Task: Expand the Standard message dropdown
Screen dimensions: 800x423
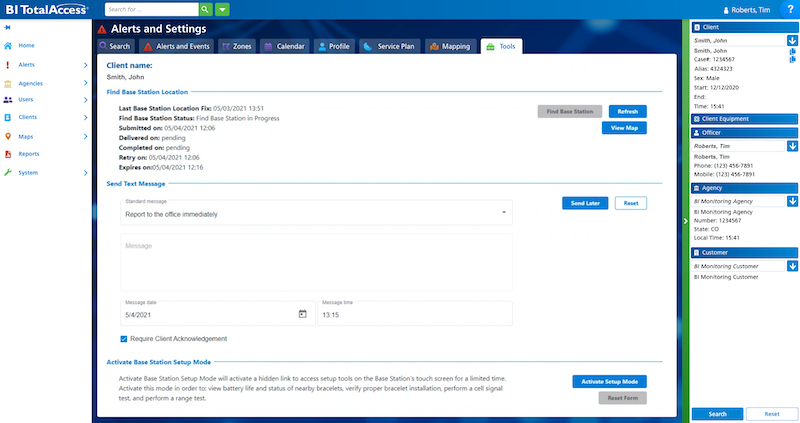Action: coord(504,213)
